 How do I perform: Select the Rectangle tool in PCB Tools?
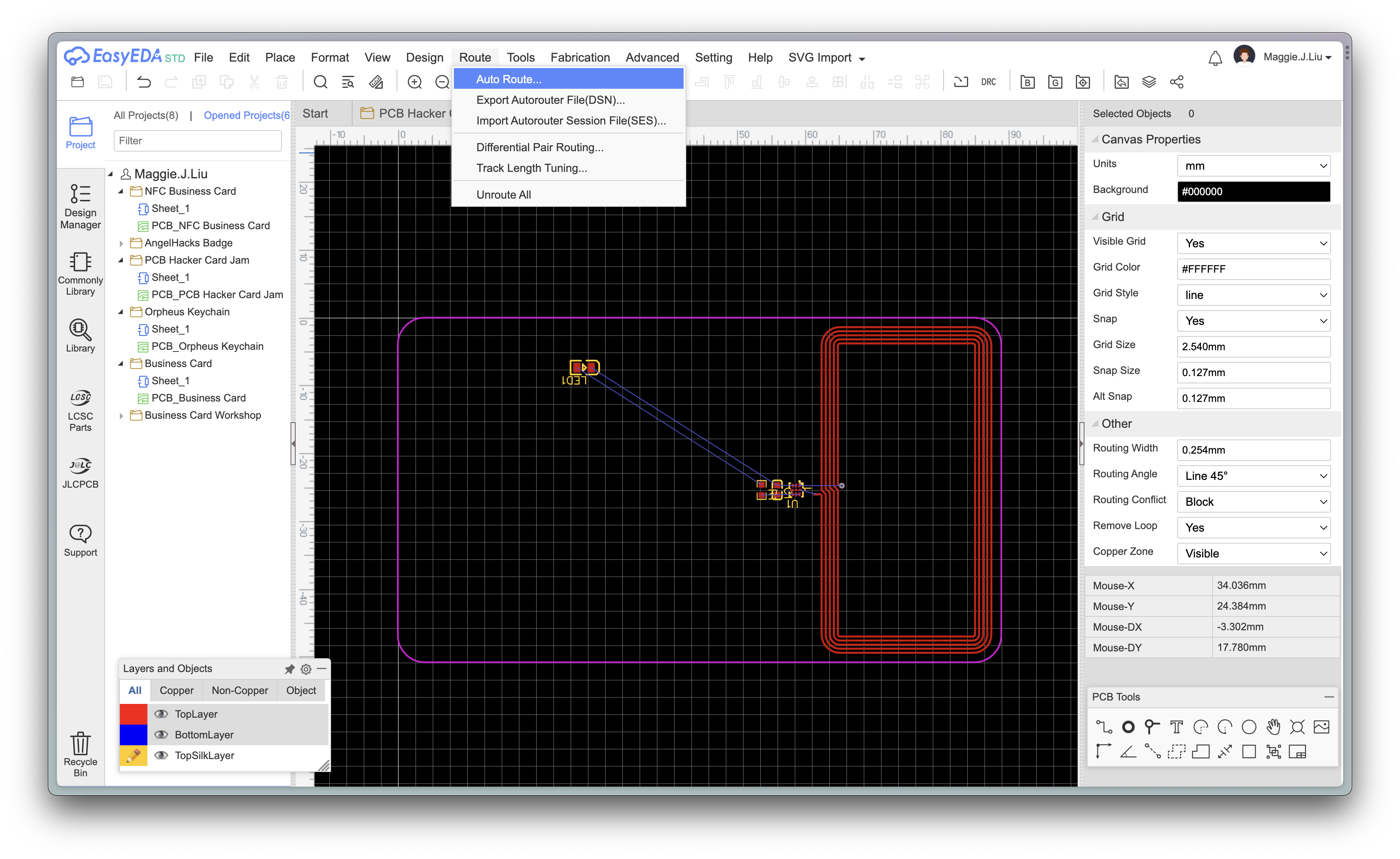pyautogui.click(x=1249, y=752)
